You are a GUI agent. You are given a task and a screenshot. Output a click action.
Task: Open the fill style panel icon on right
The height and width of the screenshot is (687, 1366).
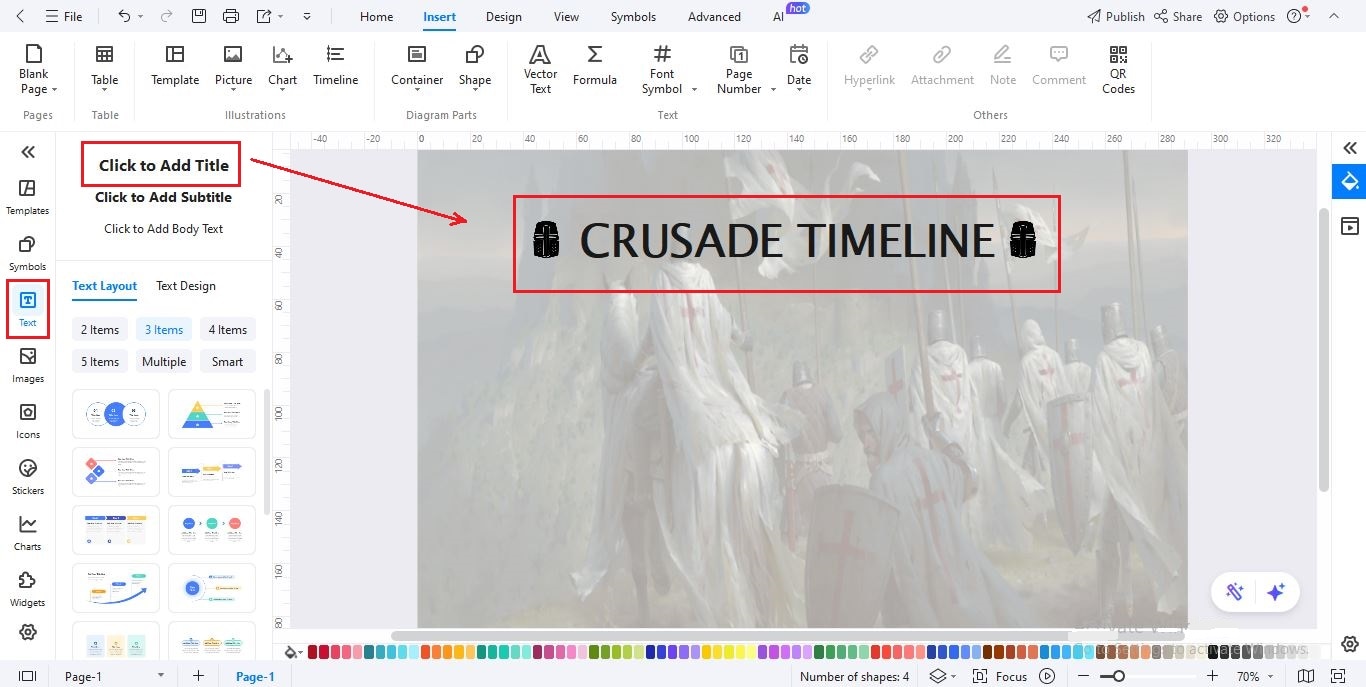[x=1350, y=181]
